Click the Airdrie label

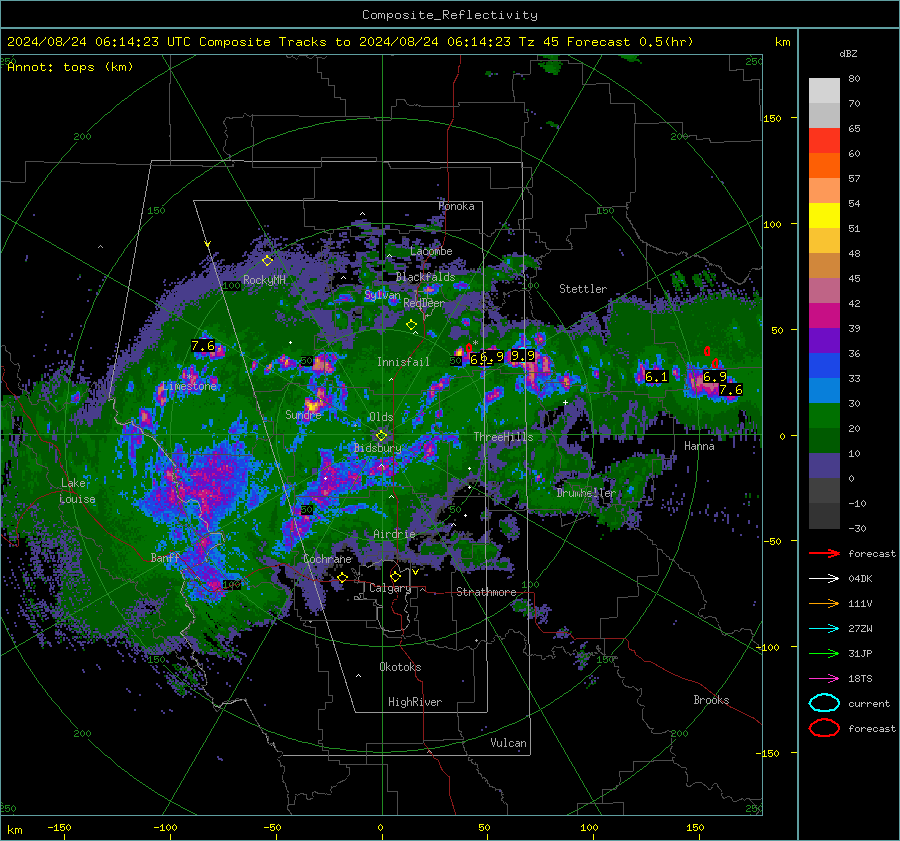pyautogui.click(x=394, y=534)
